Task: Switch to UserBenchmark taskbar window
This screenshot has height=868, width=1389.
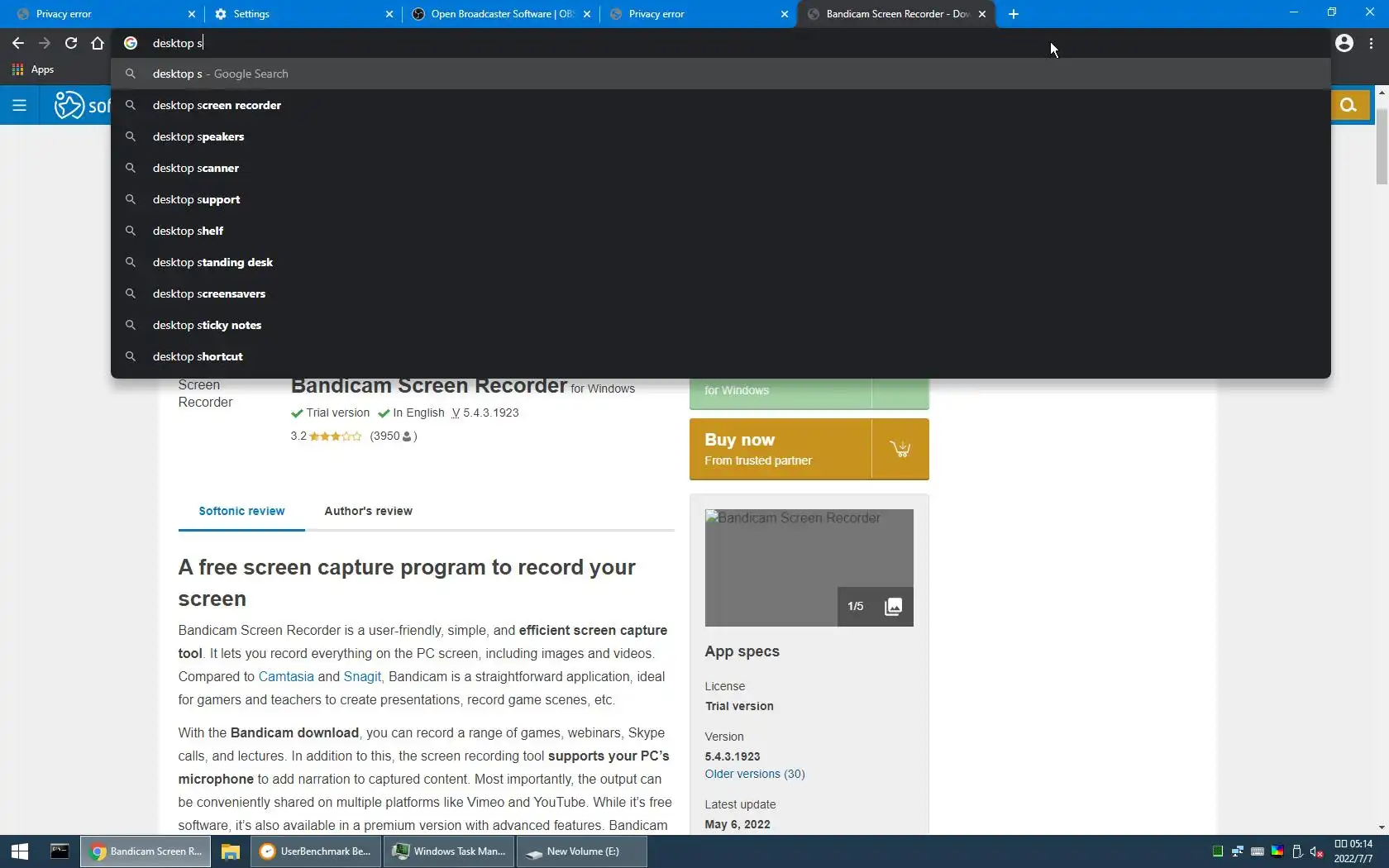Action: [x=316, y=851]
